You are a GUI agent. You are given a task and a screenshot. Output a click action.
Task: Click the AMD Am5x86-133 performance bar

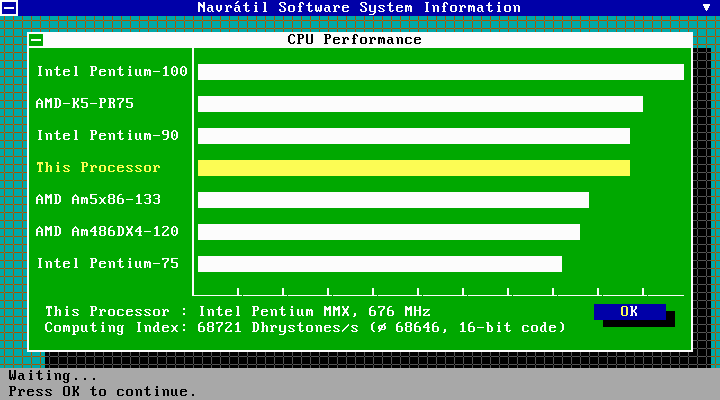[x=394, y=200]
